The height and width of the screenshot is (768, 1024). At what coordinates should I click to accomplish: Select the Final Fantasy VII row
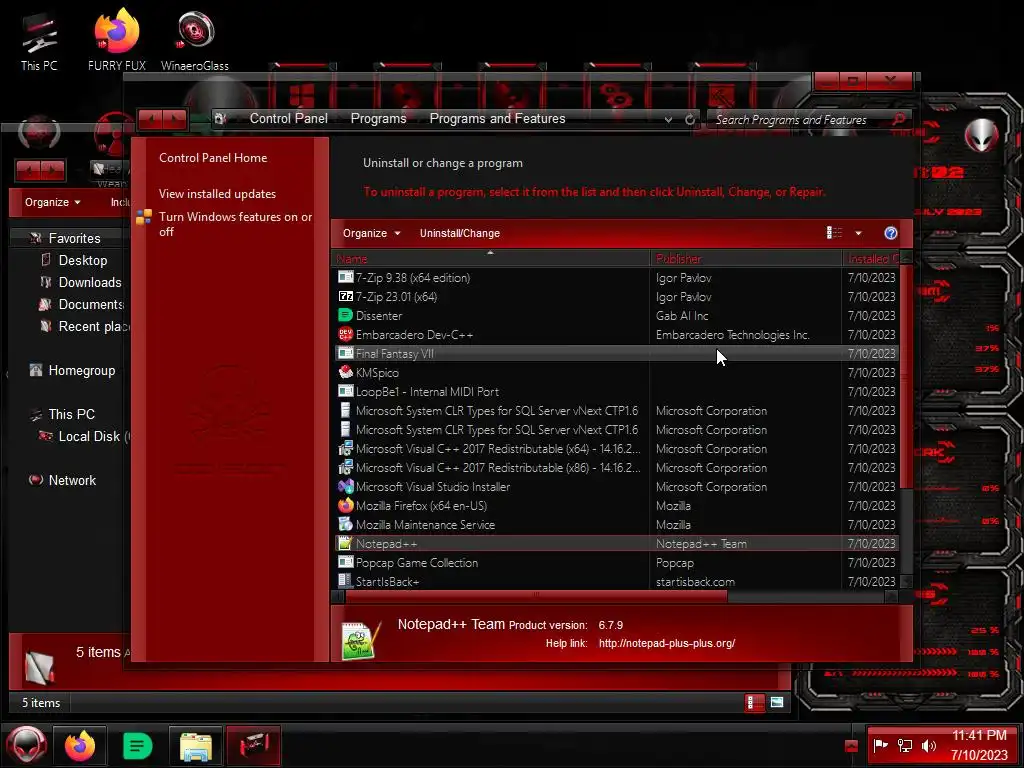616,353
